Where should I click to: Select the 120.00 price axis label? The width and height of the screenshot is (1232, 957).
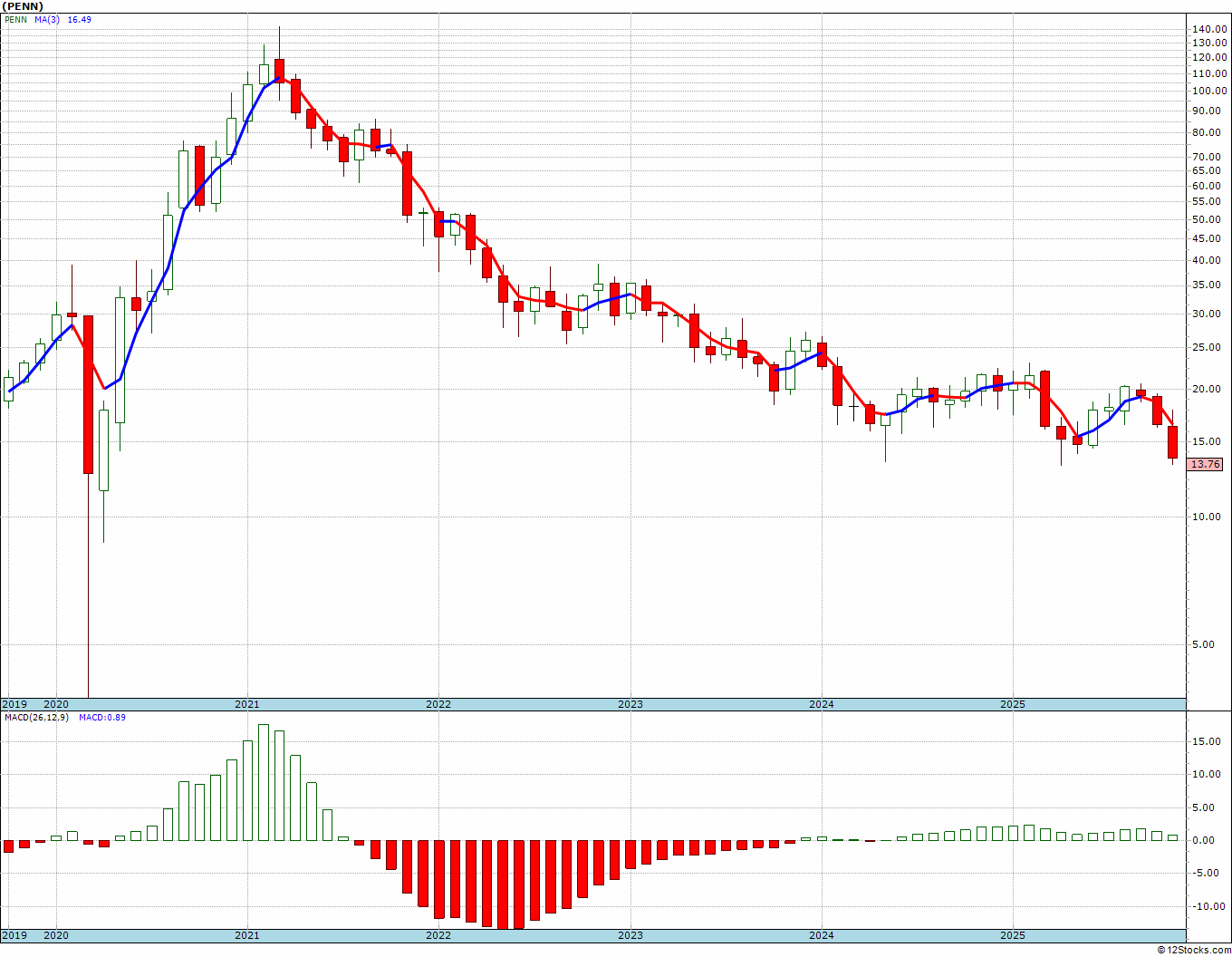[1209, 58]
